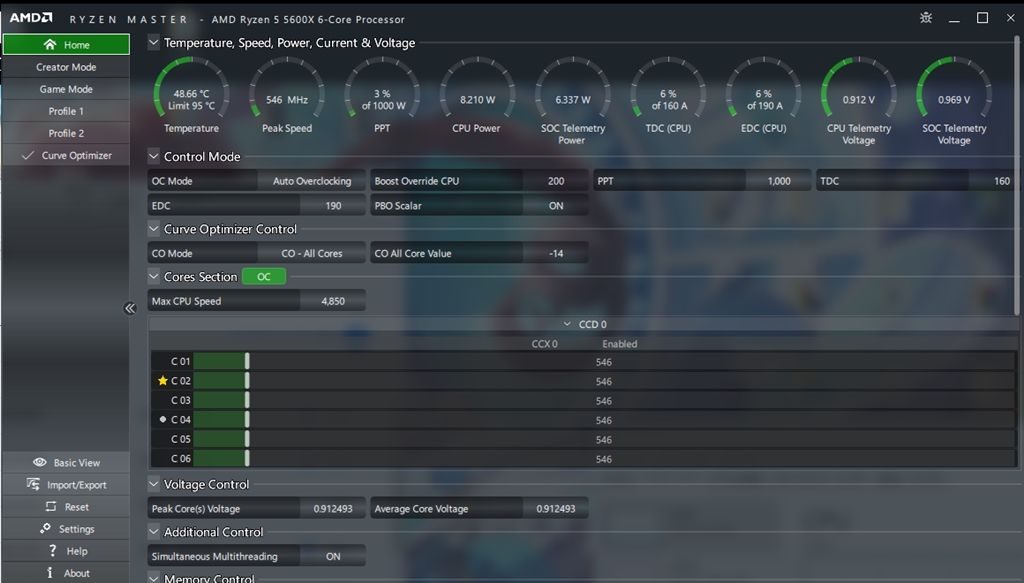The image size is (1024, 583).
Task: Click the AMD logo in title bar
Action: pos(31,18)
